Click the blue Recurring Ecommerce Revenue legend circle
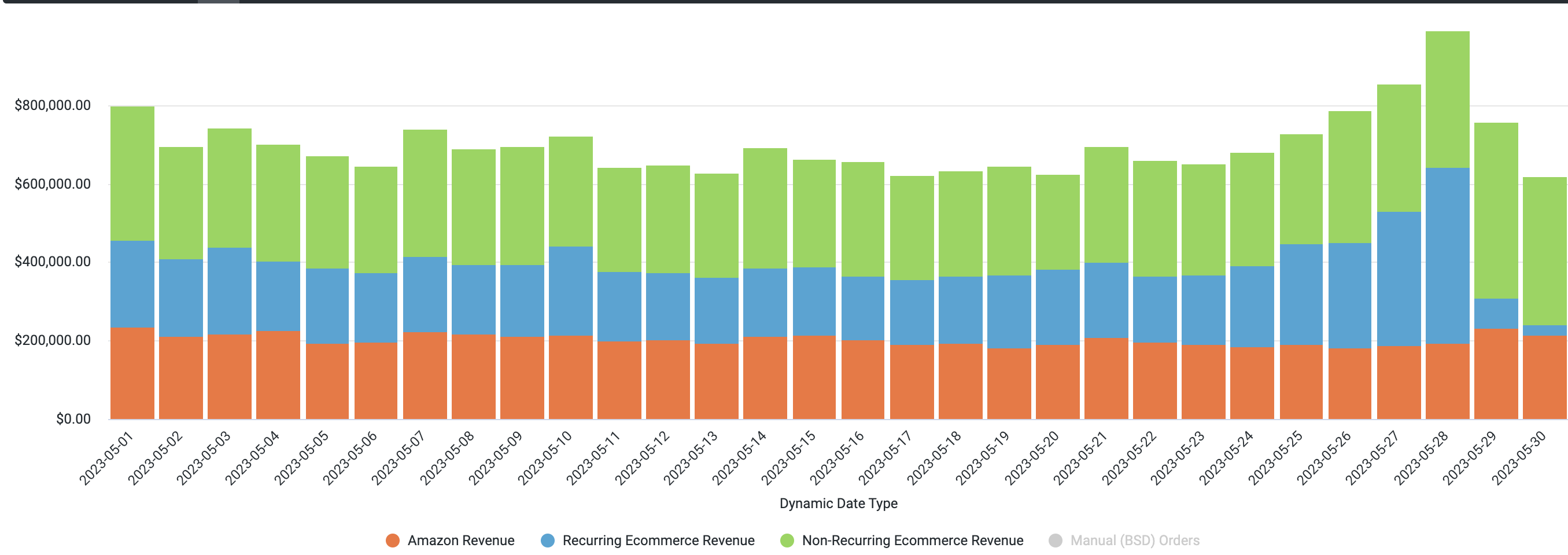This screenshot has width=1568, height=555. [547, 540]
